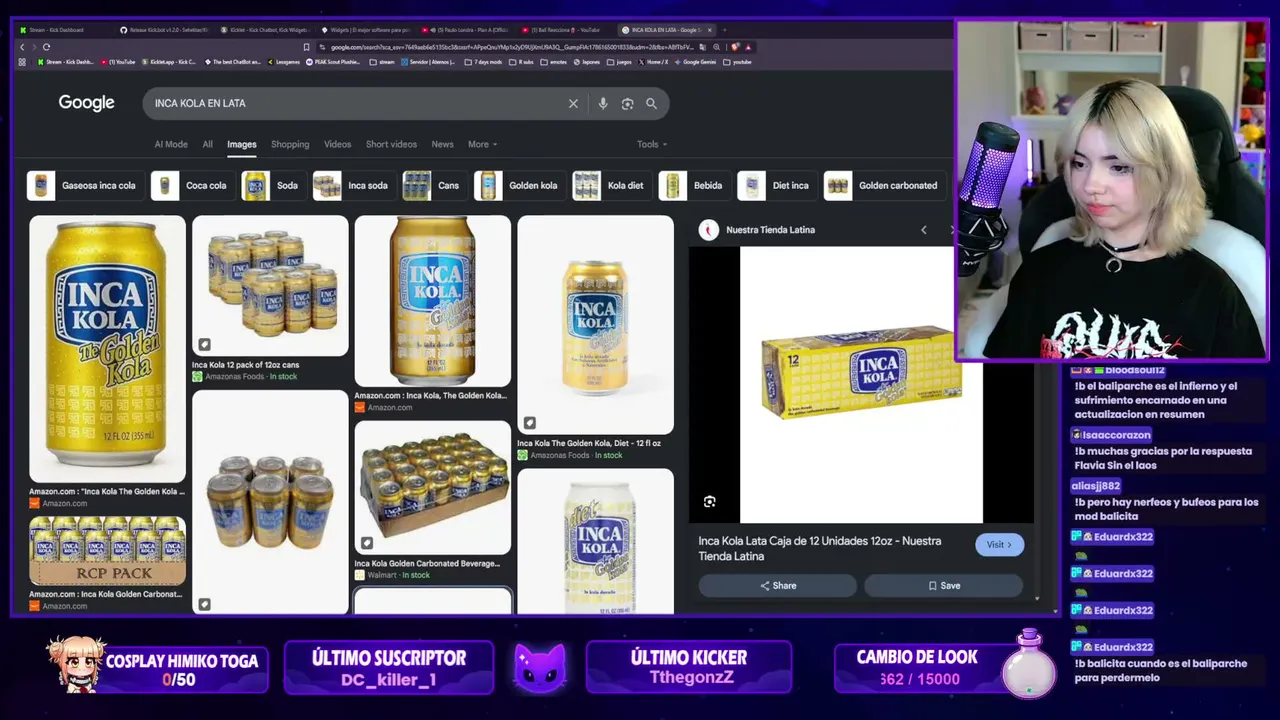
Task: Clear the search box with the X icon
Action: point(573,103)
